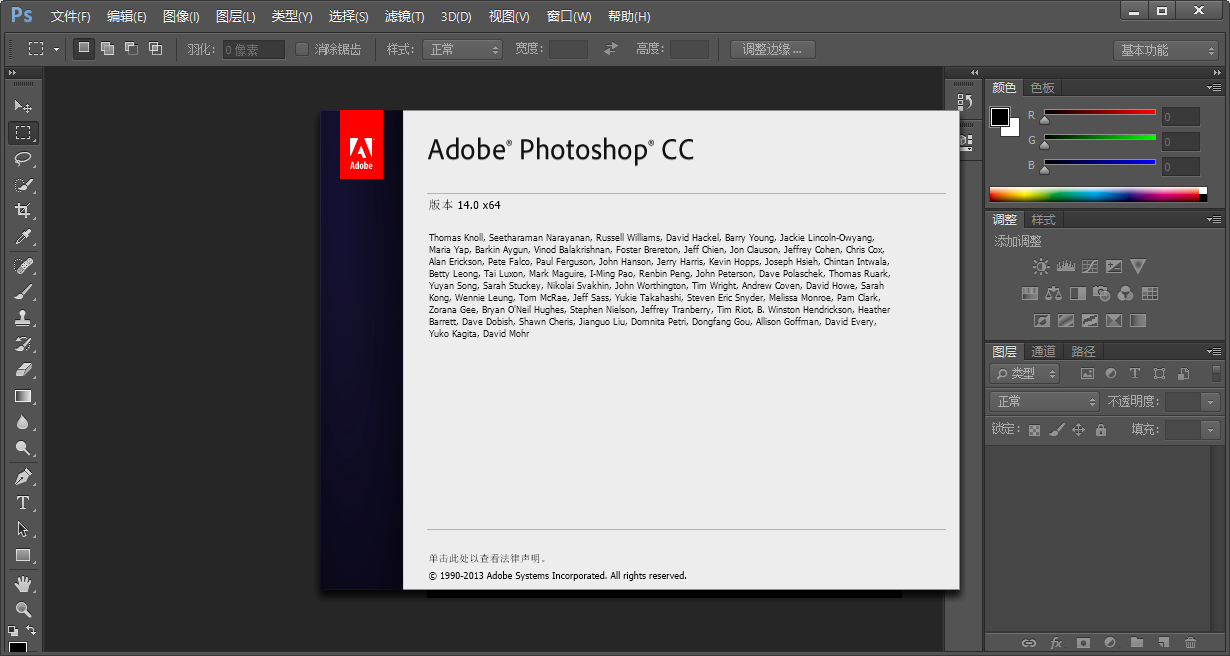Click the Brightness/Contrast adjustment icon
This screenshot has width=1230, height=656.
coord(1041,267)
